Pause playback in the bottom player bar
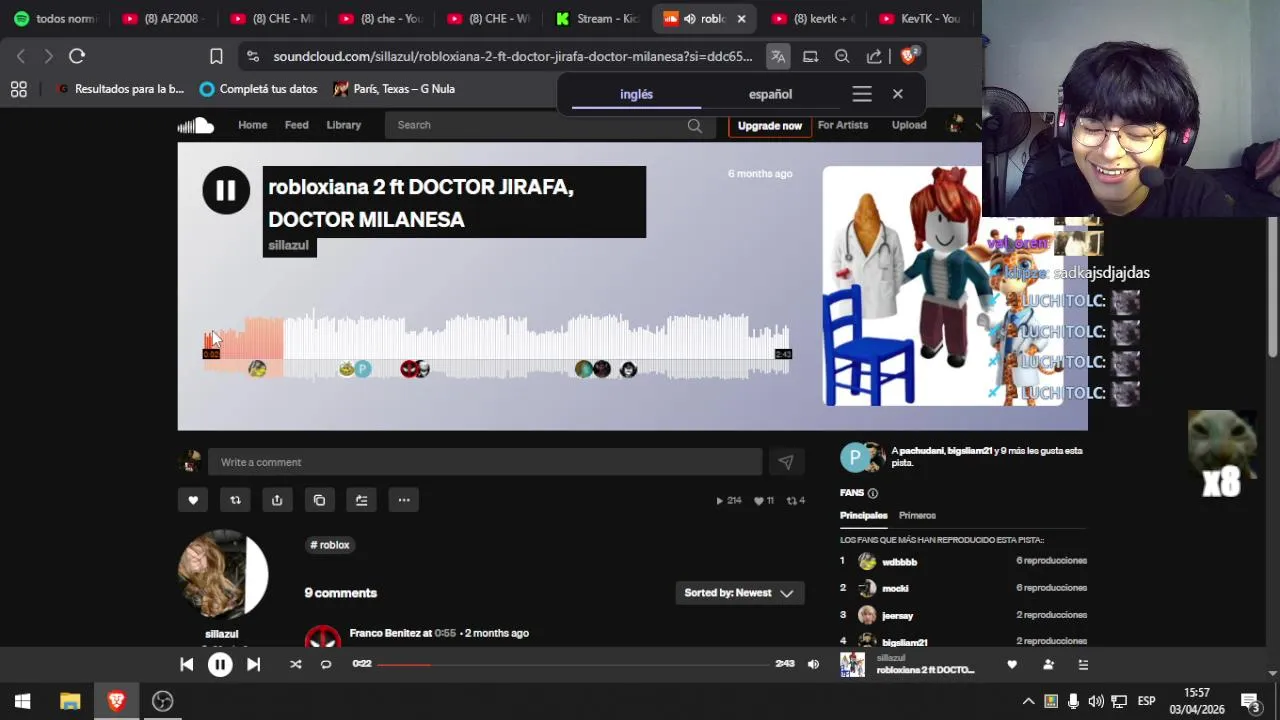This screenshot has height=720, width=1280. pos(220,664)
